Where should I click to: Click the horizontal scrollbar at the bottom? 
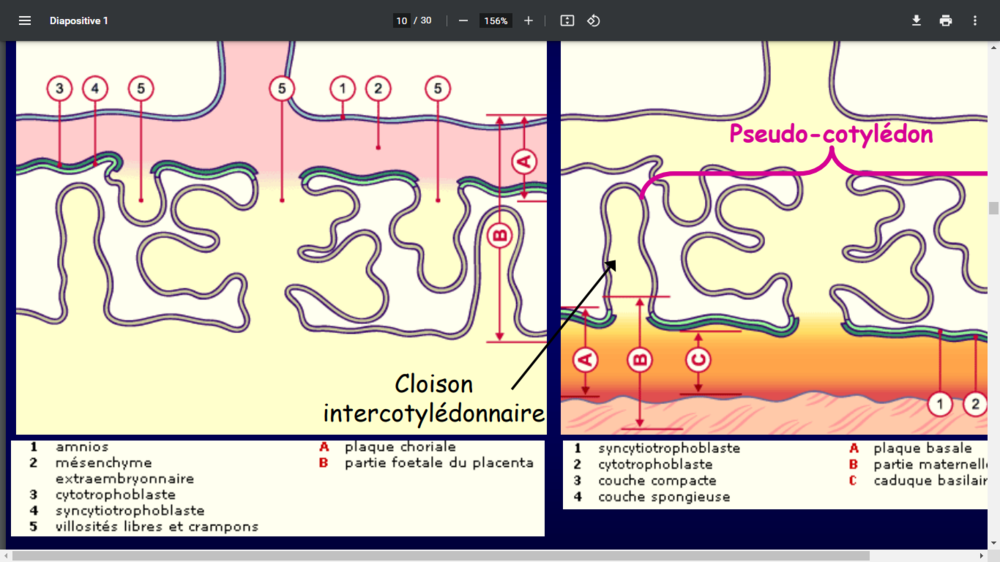coord(440,555)
